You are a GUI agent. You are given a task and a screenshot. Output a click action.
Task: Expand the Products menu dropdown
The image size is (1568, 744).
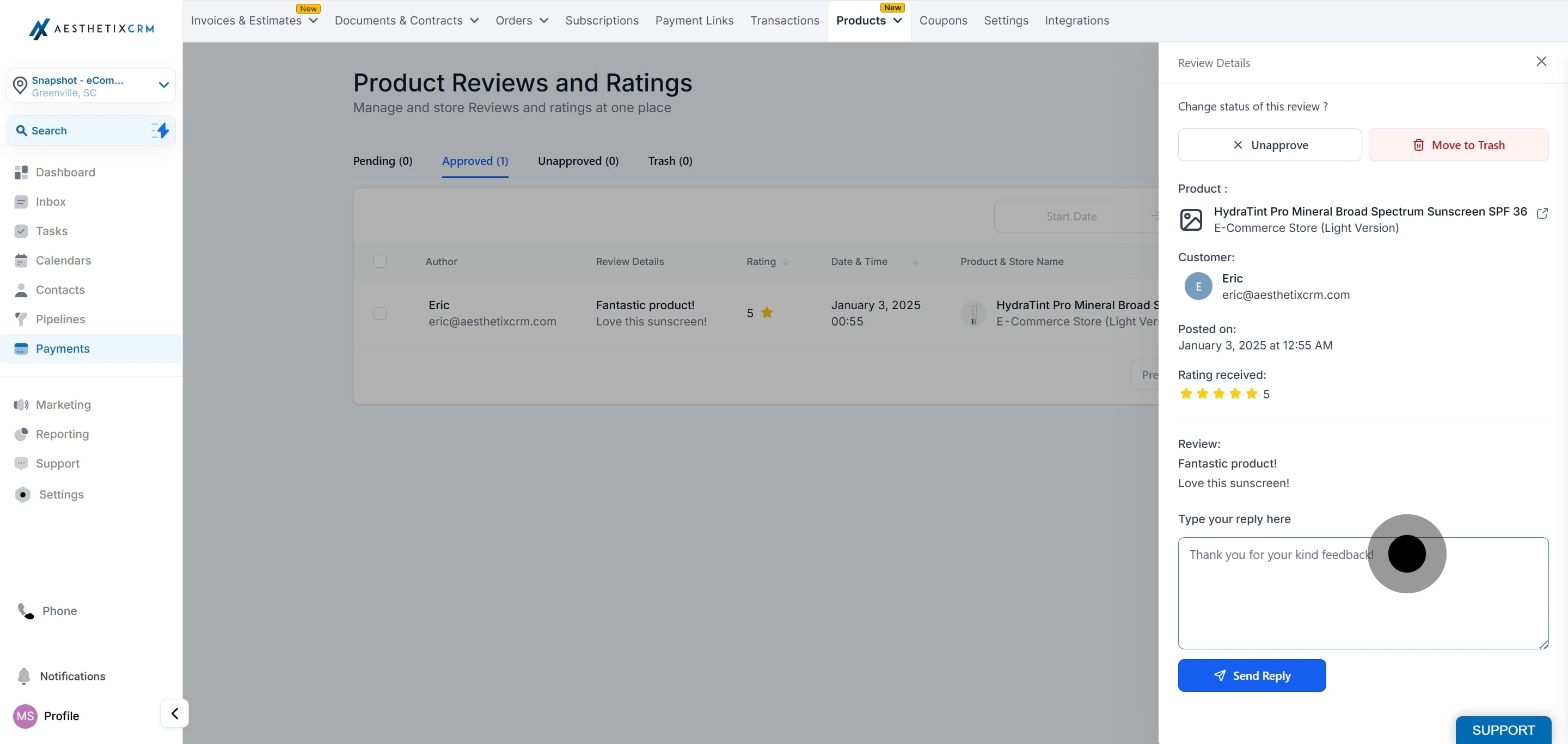[x=897, y=21]
